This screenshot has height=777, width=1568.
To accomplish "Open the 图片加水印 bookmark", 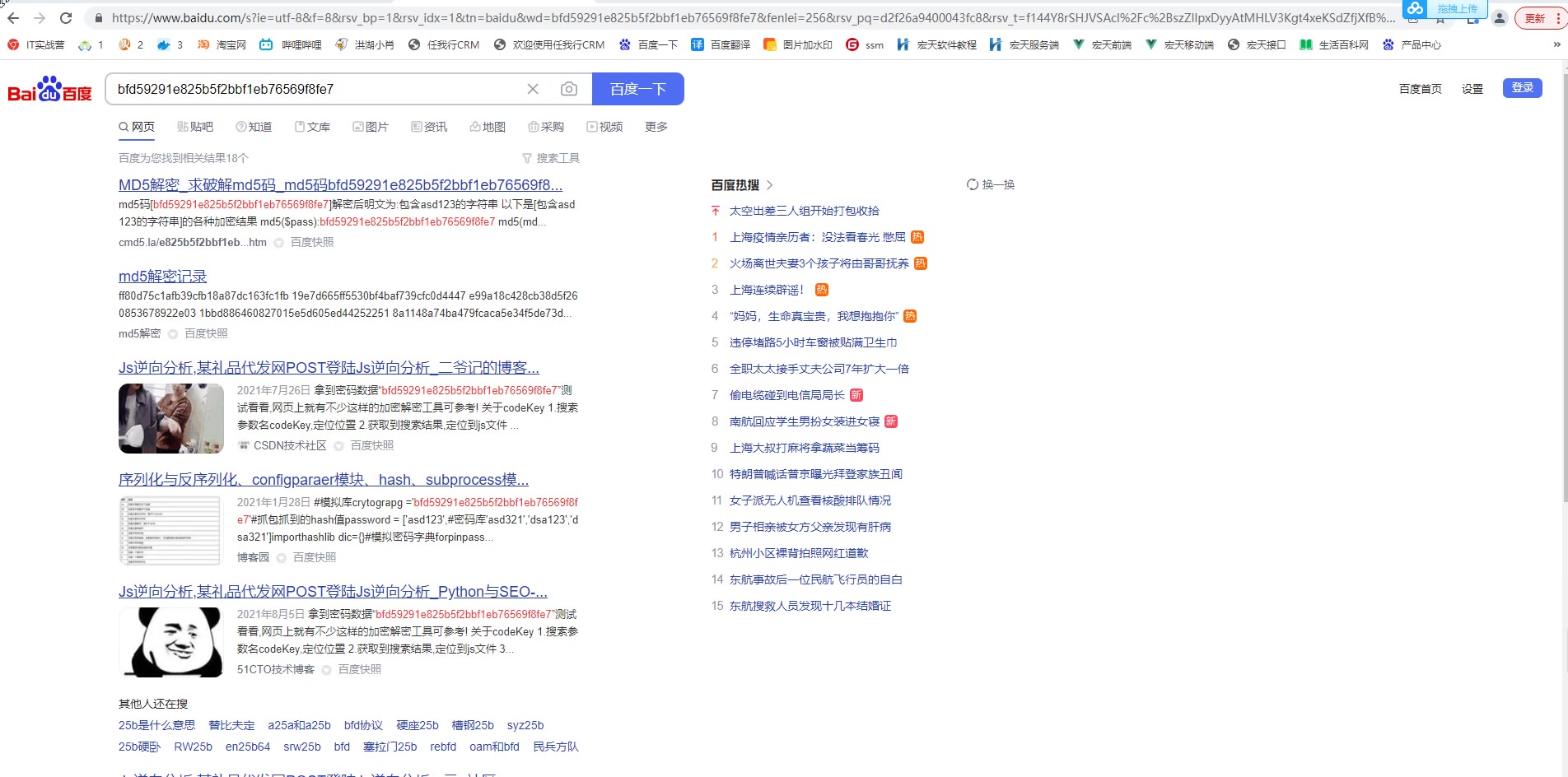I will pos(798,44).
